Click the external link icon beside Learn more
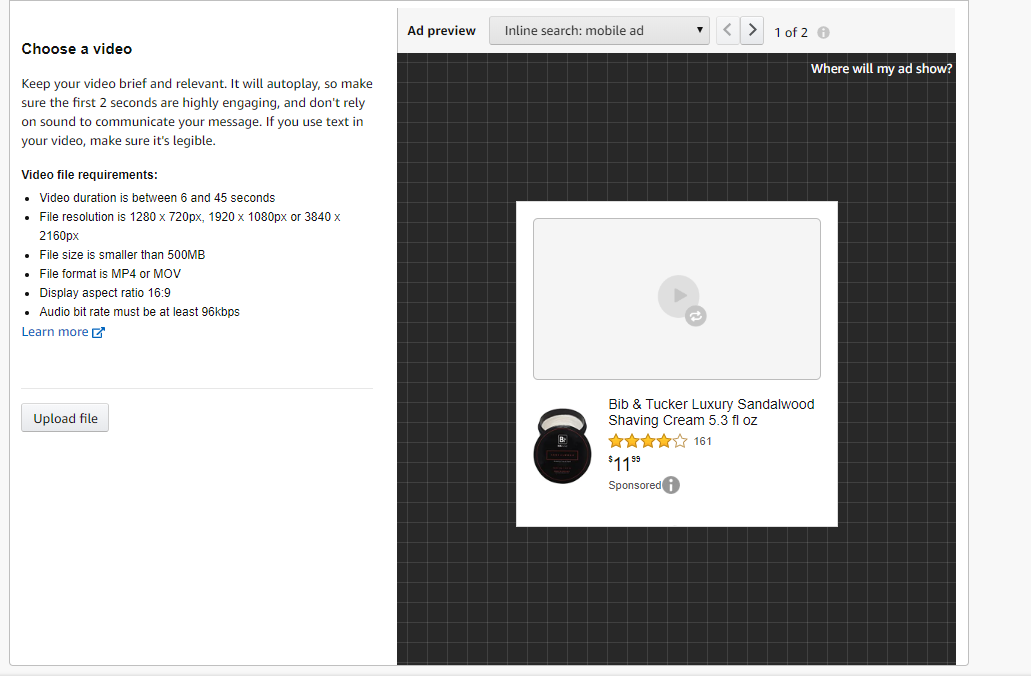The width and height of the screenshot is (1031, 693). coord(98,332)
